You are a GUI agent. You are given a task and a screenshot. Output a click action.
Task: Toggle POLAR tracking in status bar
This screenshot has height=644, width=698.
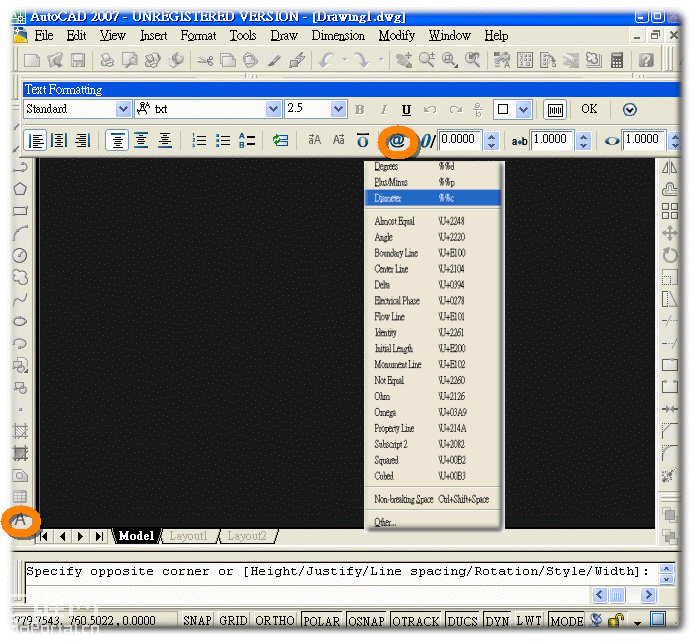click(x=321, y=620)
